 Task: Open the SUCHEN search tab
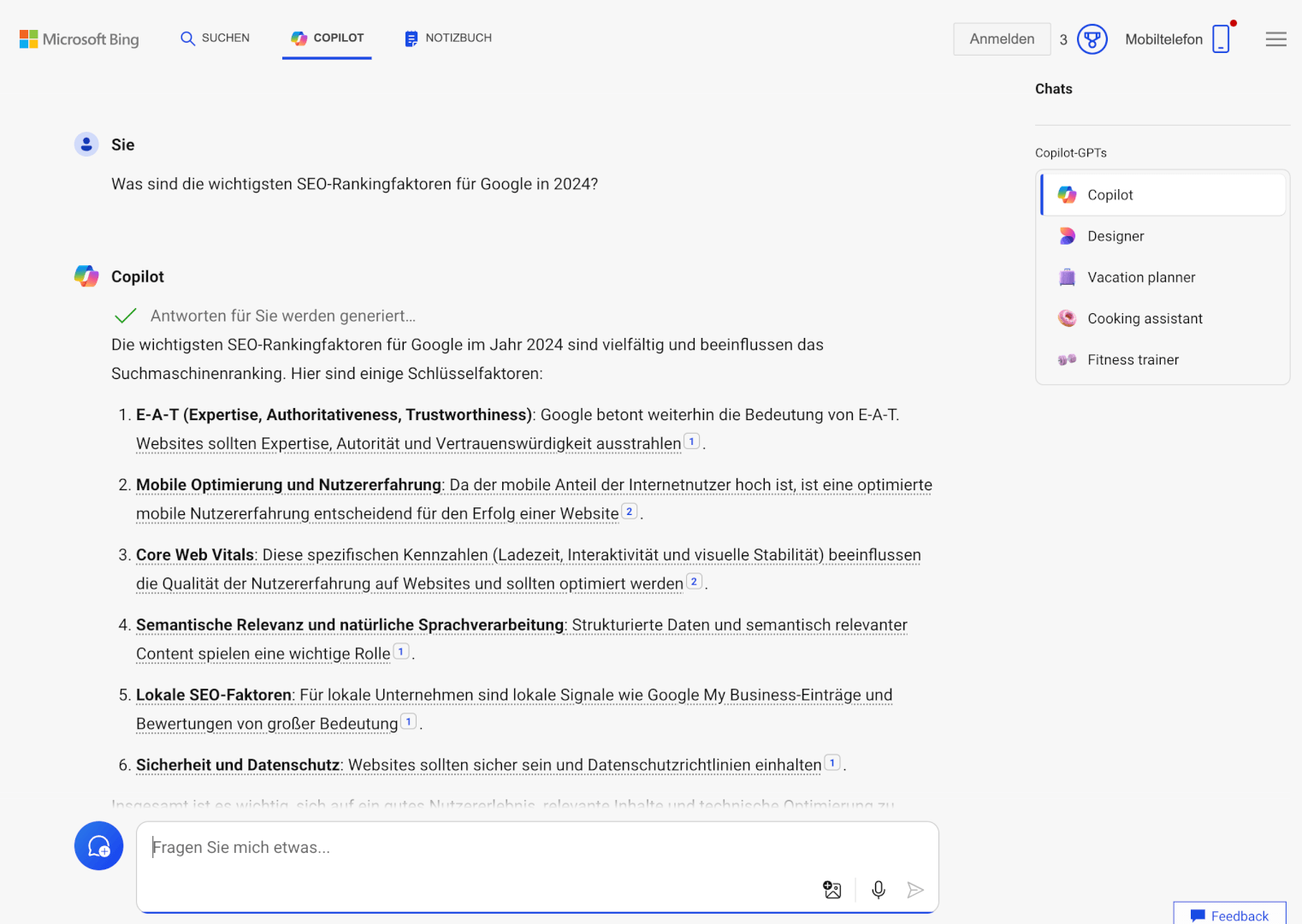coord(215,38)
